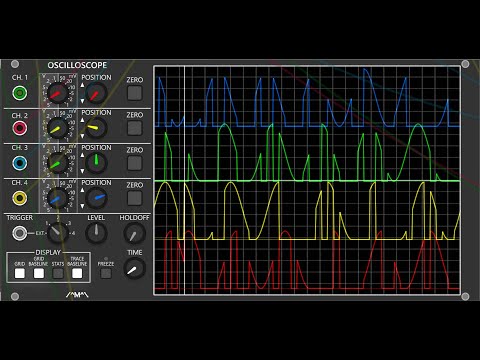Click CH. 2 position up arrow
480x360 pixels.
(x=82, y=120)
